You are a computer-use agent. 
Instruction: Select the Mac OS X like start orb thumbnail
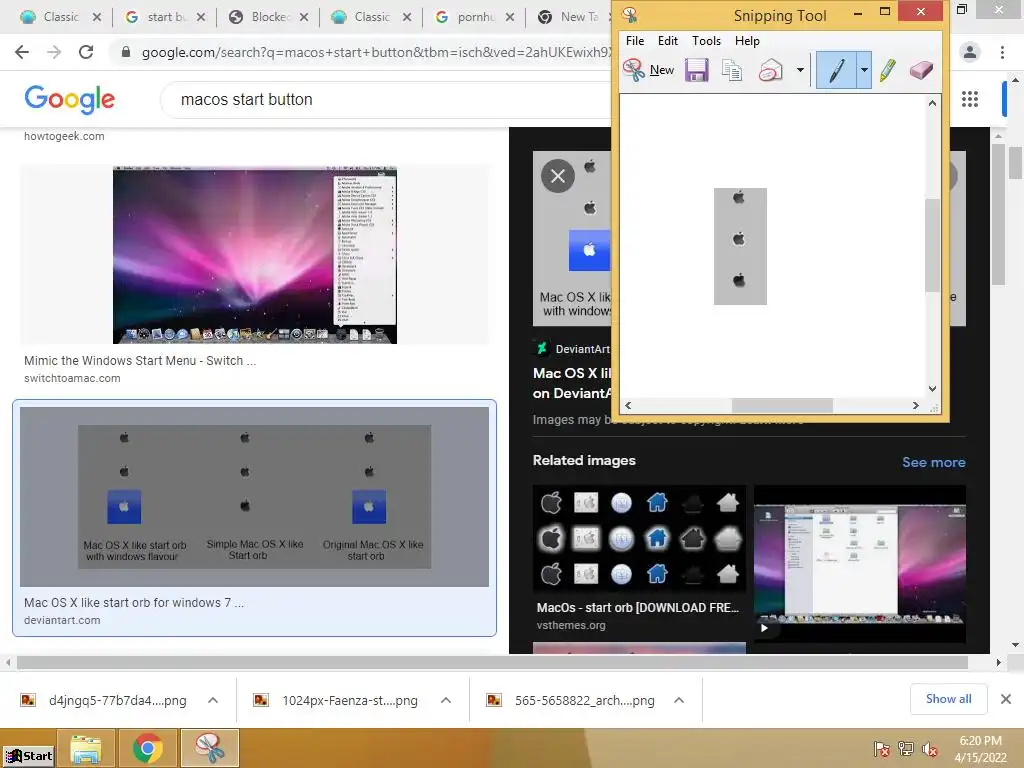tap(254, 496)
